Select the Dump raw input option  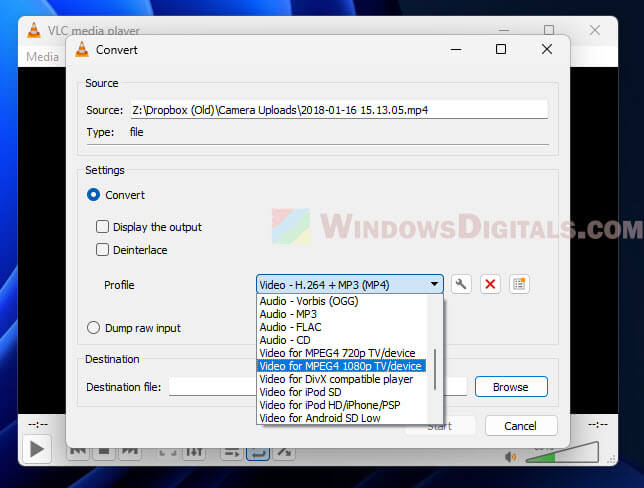click(x=93, y=328)
